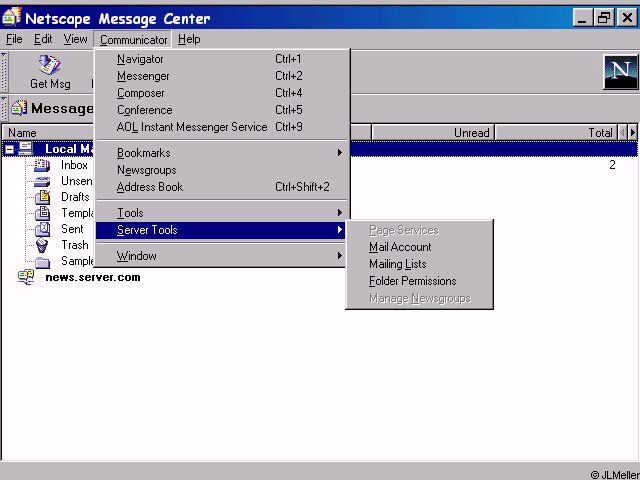Launch AOL Instant Messenger Service
The image size is (640, 480).
click(222, 127)
